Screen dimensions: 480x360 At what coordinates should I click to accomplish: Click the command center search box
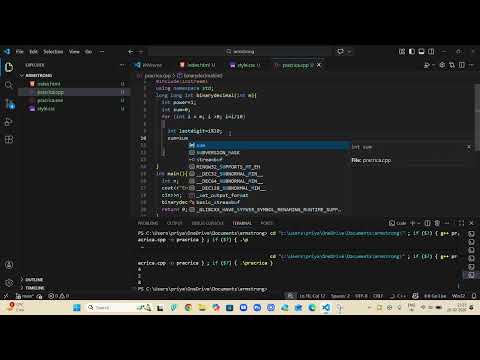point(240,52)
